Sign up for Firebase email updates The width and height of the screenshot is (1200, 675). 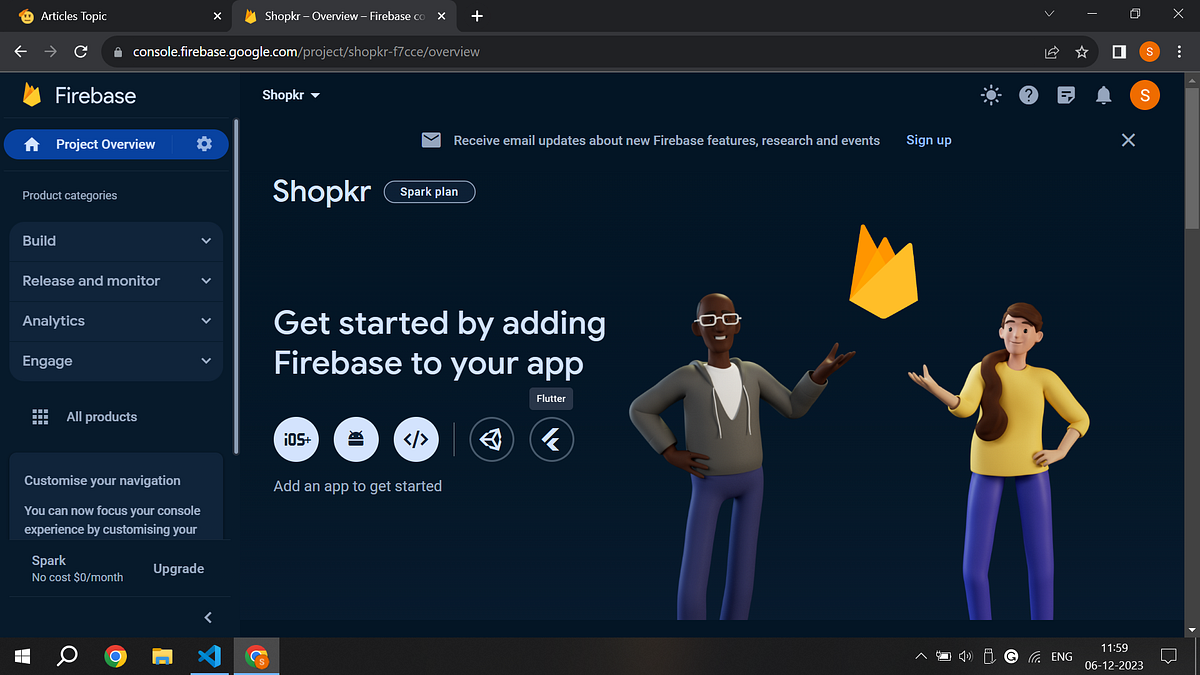click(x=928, y=140)
